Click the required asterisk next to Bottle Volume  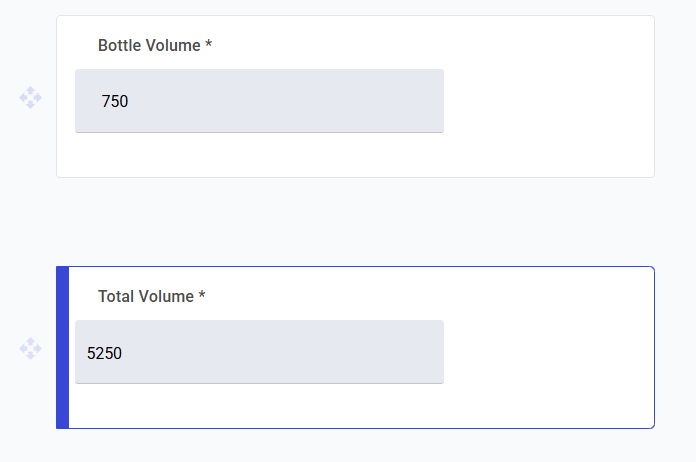[208, 45]
